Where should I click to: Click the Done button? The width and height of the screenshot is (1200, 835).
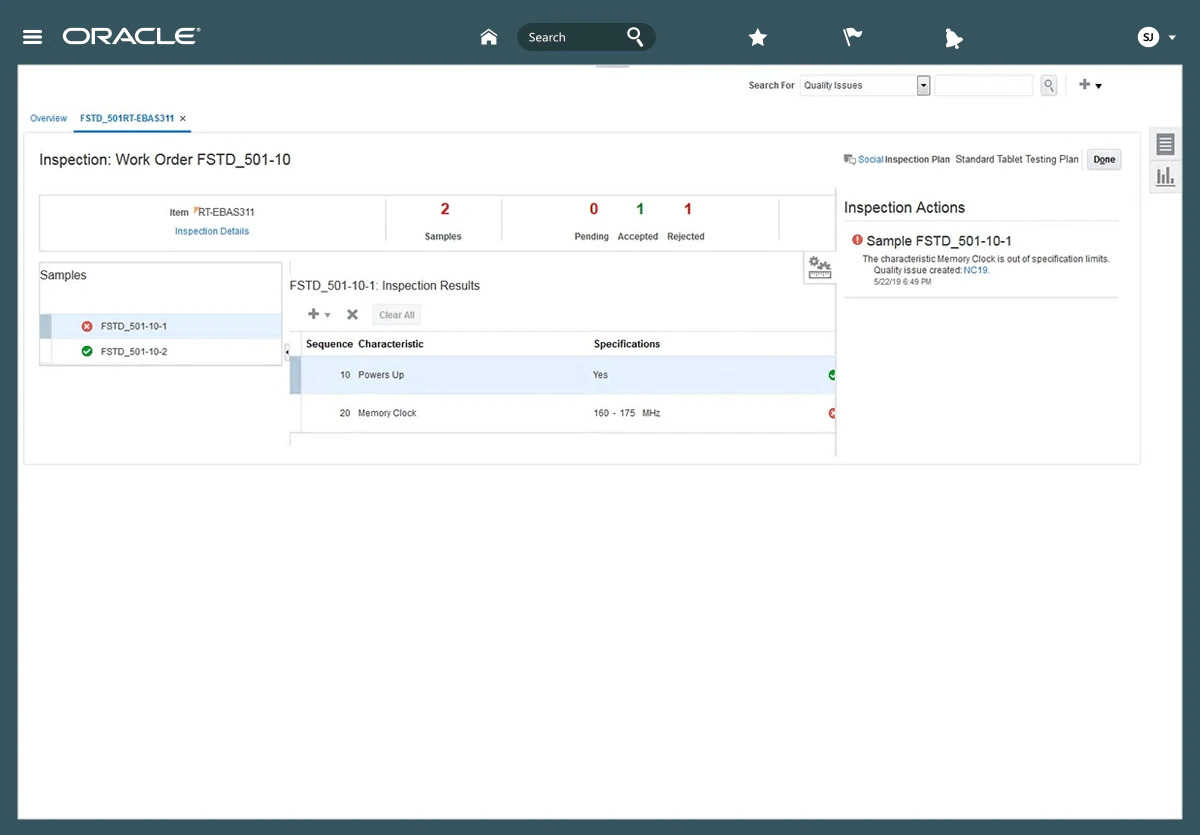1104,160
